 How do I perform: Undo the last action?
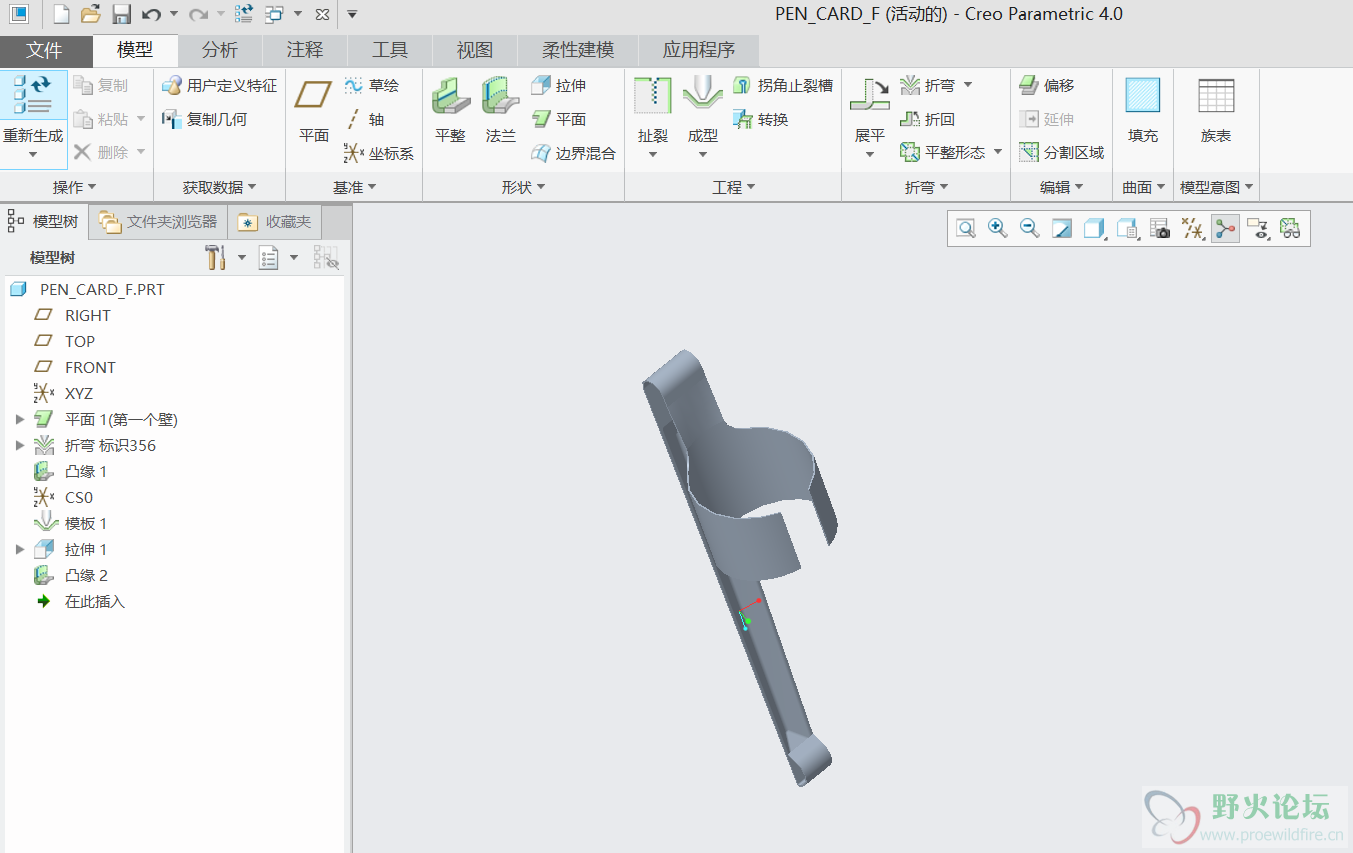coord(151,14)
